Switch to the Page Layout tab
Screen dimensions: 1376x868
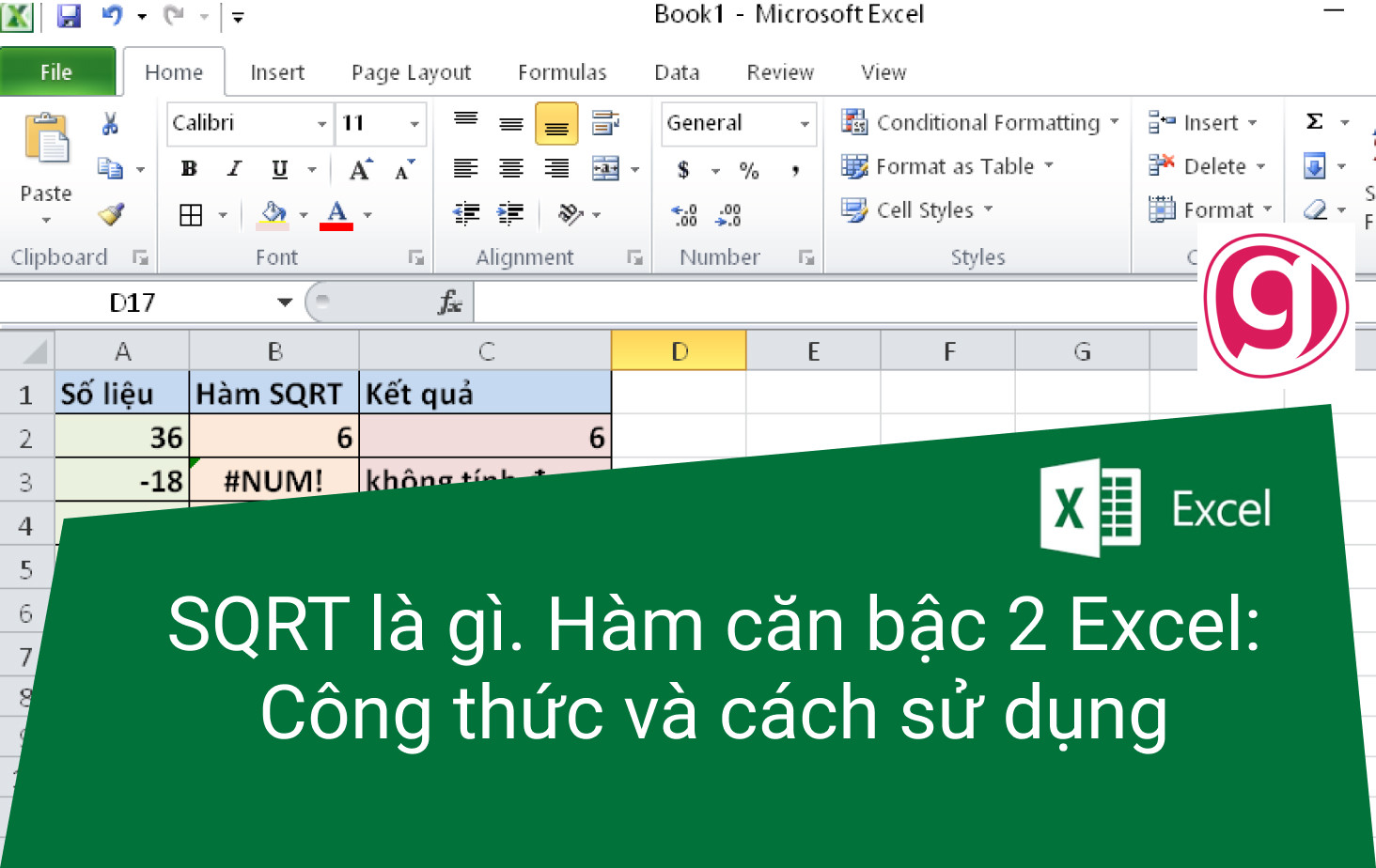411,72
